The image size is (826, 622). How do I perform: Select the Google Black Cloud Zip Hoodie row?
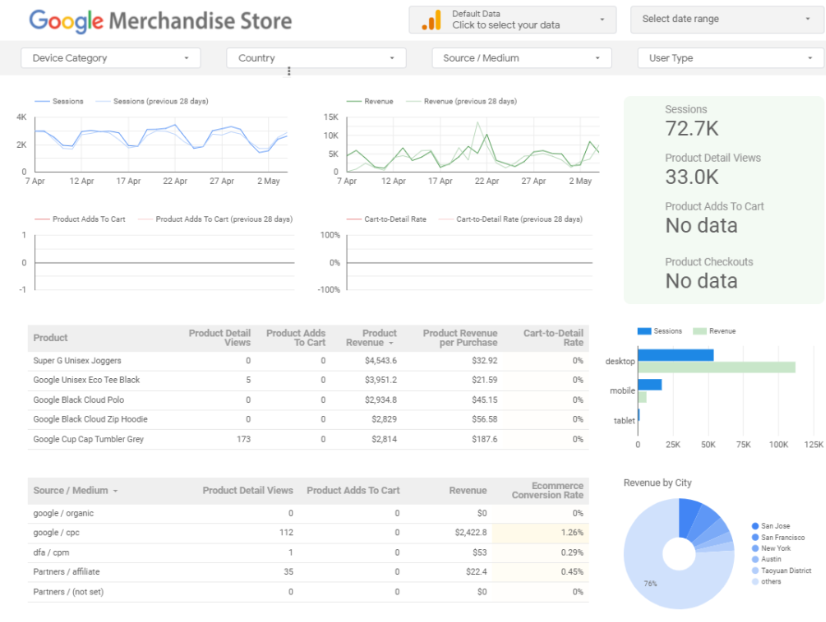tap(308, 419)
